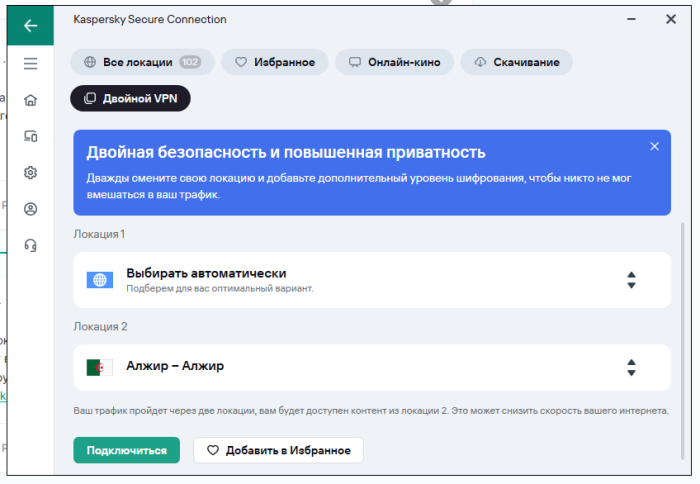Expand Локация 2 Алжир – Алжир dropdown
The image size is (700, 484).
[x=372, y=367]
